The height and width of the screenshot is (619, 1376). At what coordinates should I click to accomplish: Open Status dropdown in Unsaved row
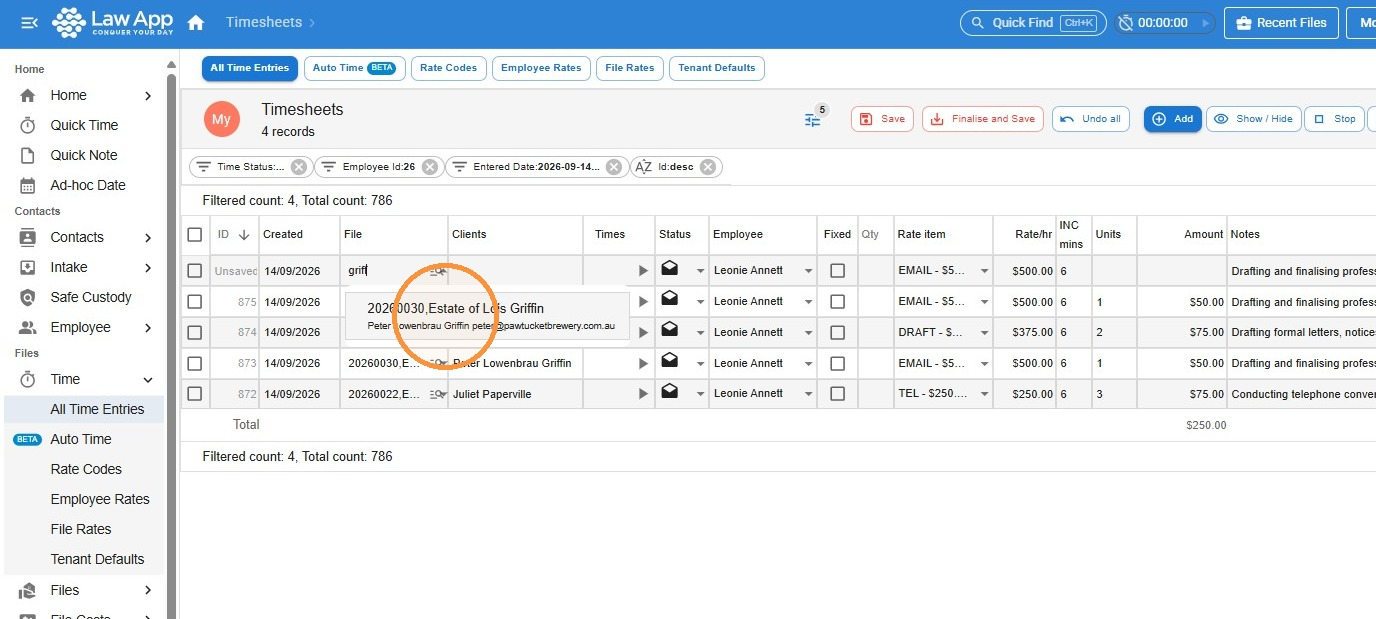click(700, 271)
